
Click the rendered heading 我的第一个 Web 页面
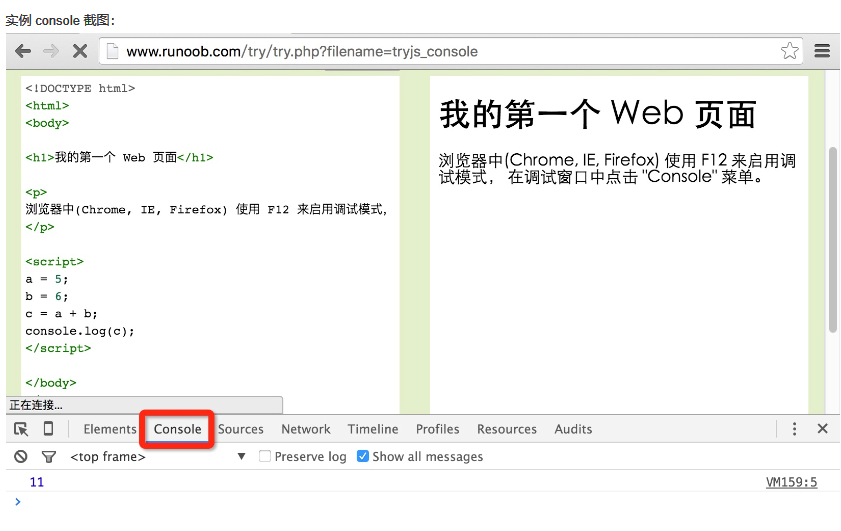click(598, 114)
